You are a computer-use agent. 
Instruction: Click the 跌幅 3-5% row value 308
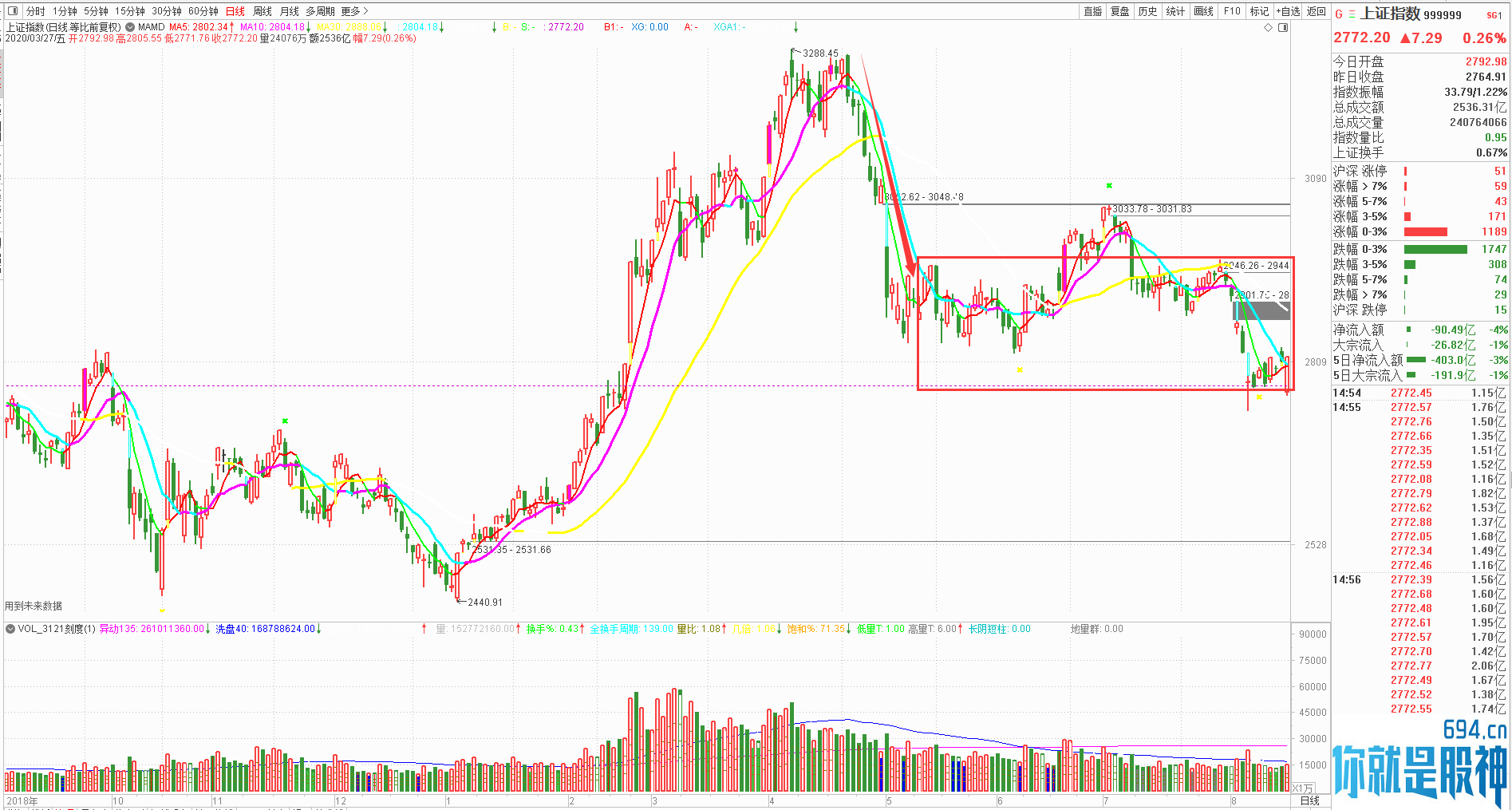(x=1497, y=264)
